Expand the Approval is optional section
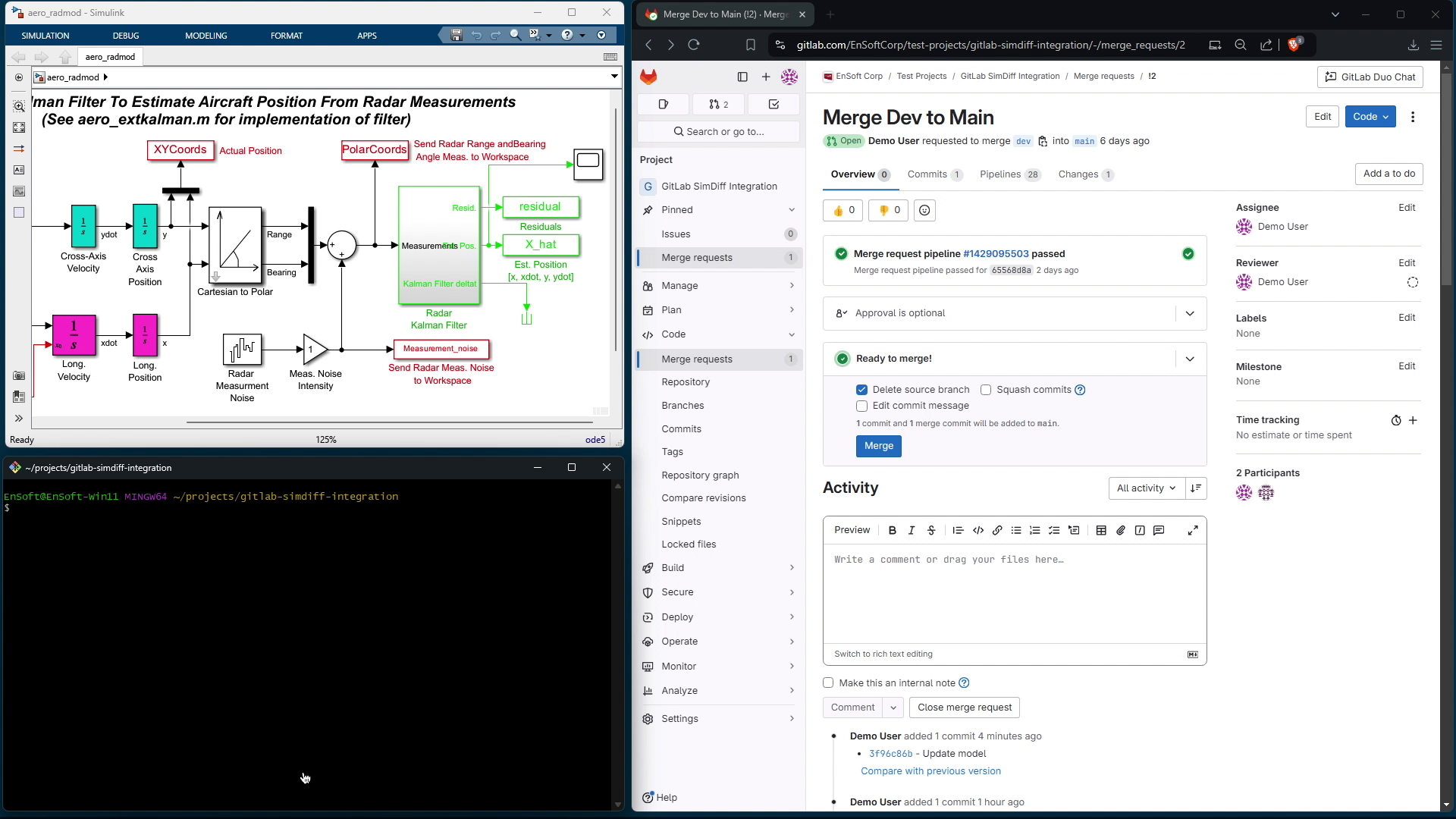Screen dimensions: 1456x819 point(1190,313)
